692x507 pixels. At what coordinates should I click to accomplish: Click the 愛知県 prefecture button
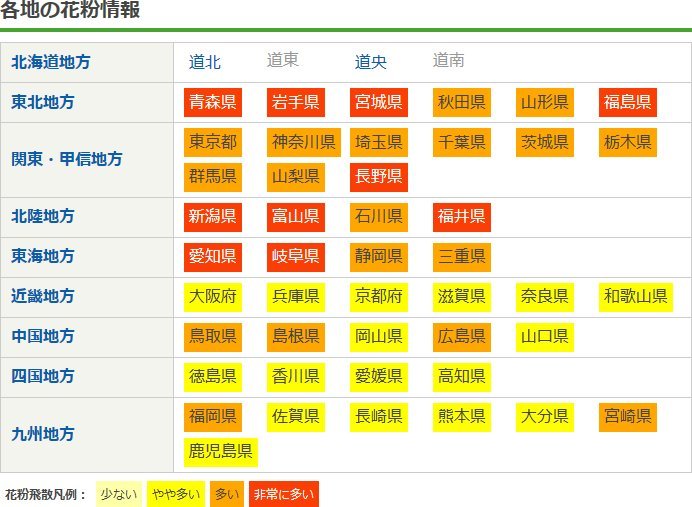[212, 257]
